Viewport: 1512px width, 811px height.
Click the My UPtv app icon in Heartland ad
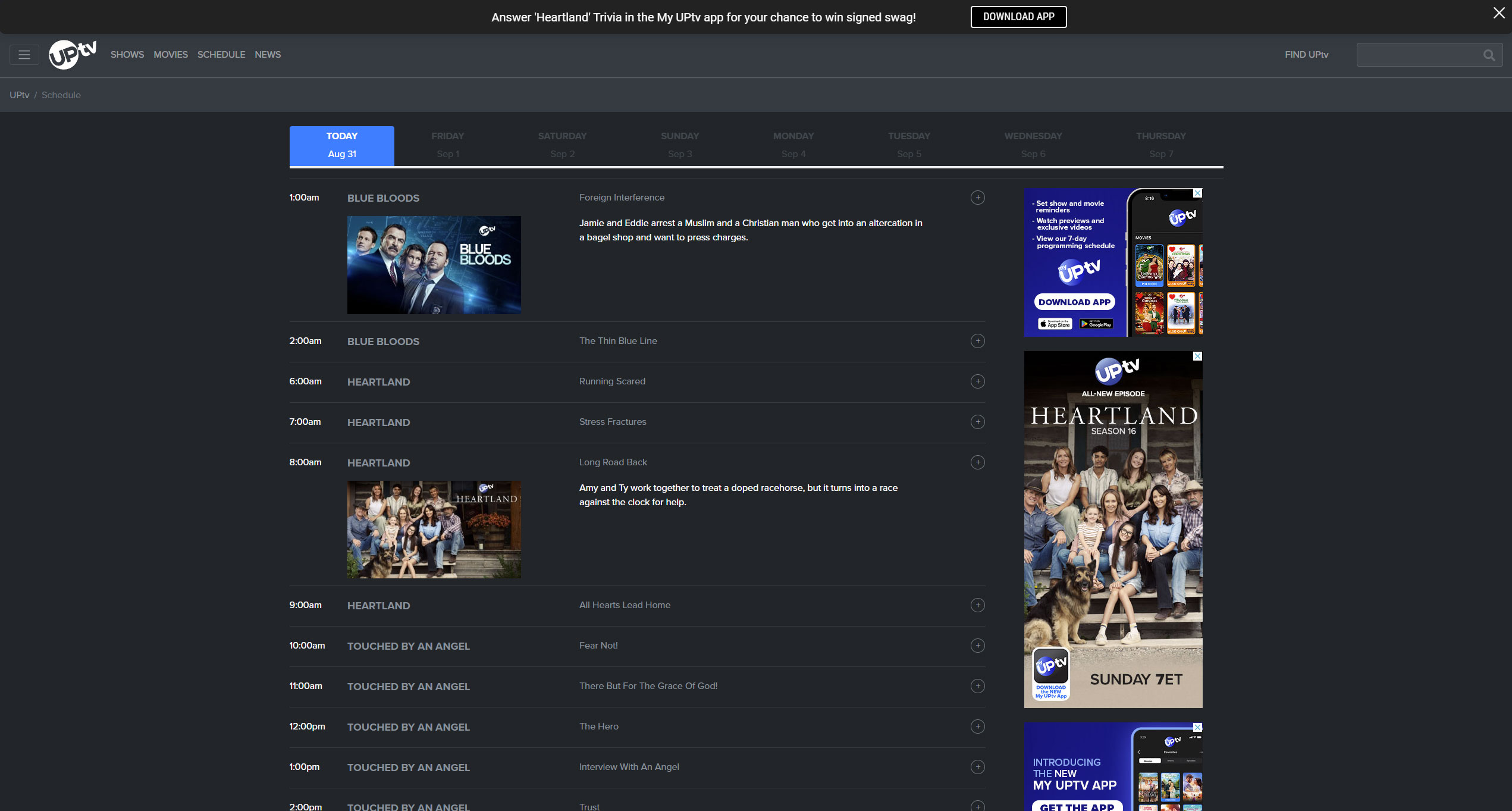point(1050,674)
